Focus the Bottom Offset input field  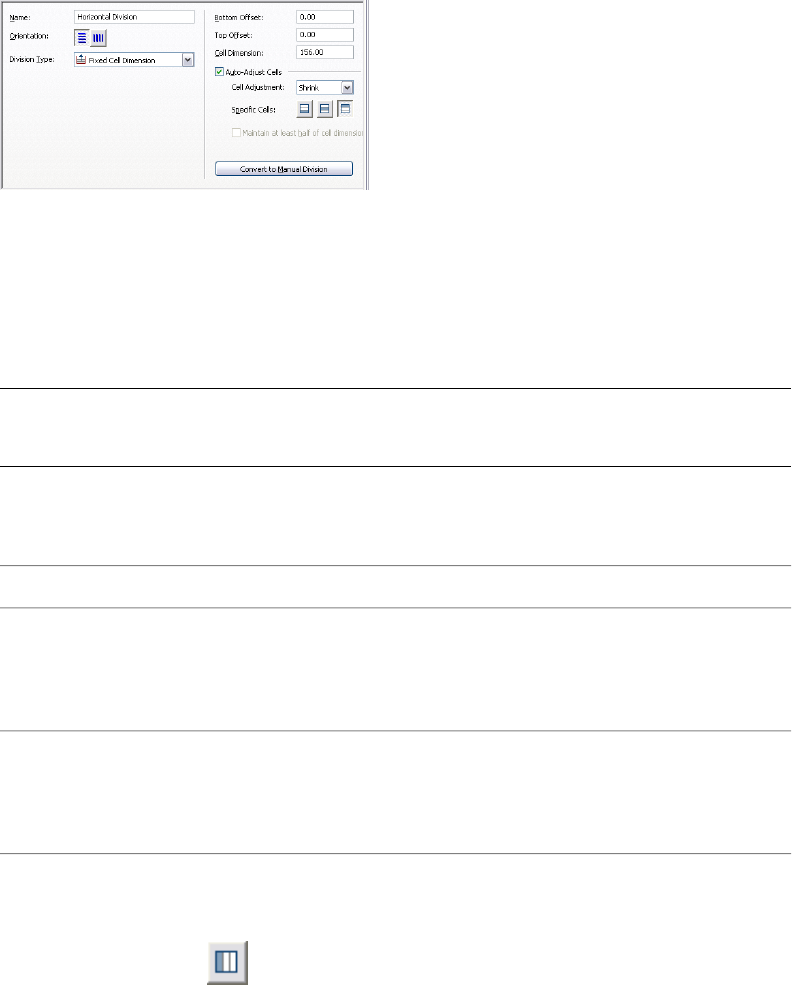pos(325,17)
